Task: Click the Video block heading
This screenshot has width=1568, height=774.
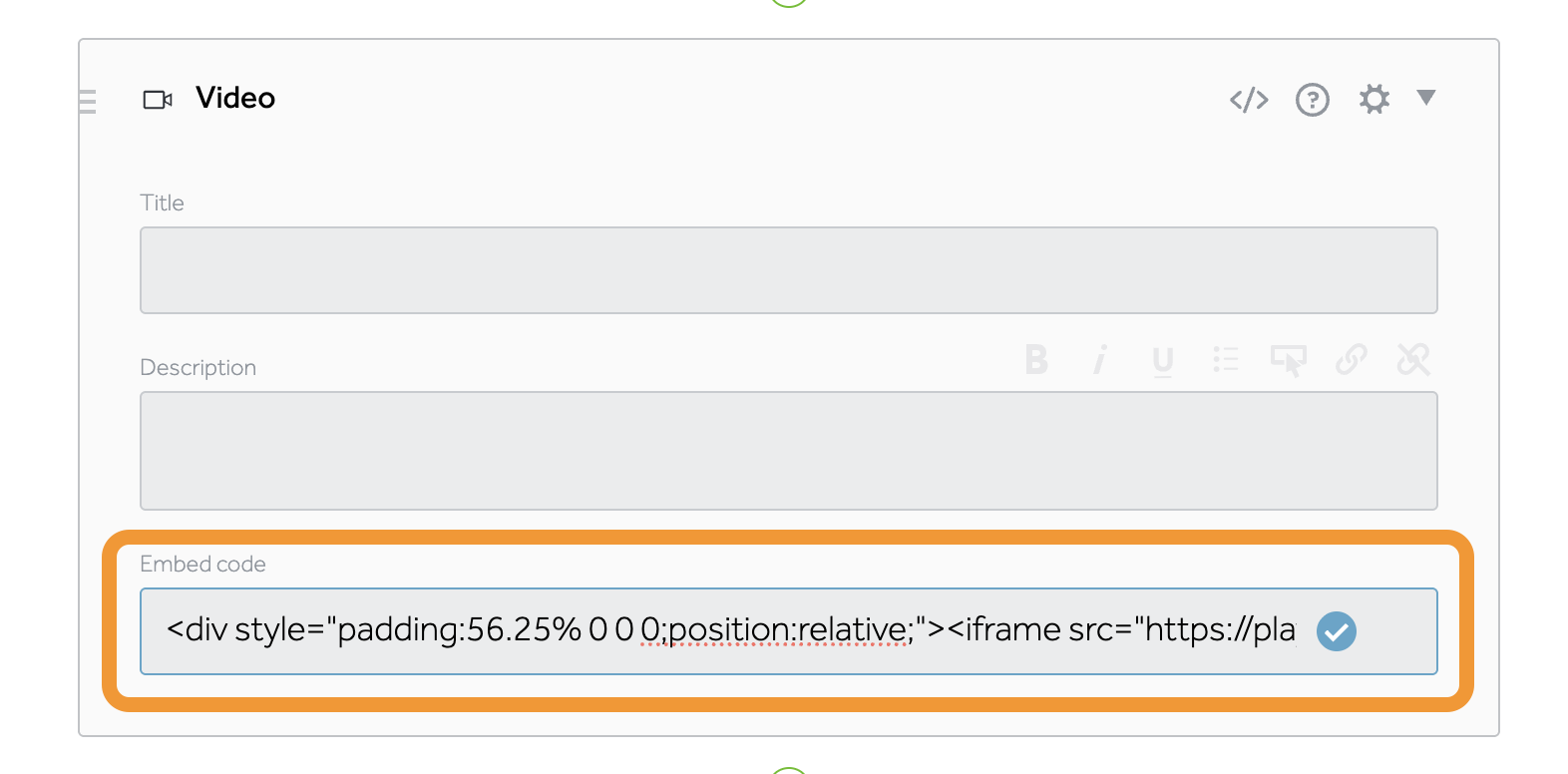Action: pos(235,98)
